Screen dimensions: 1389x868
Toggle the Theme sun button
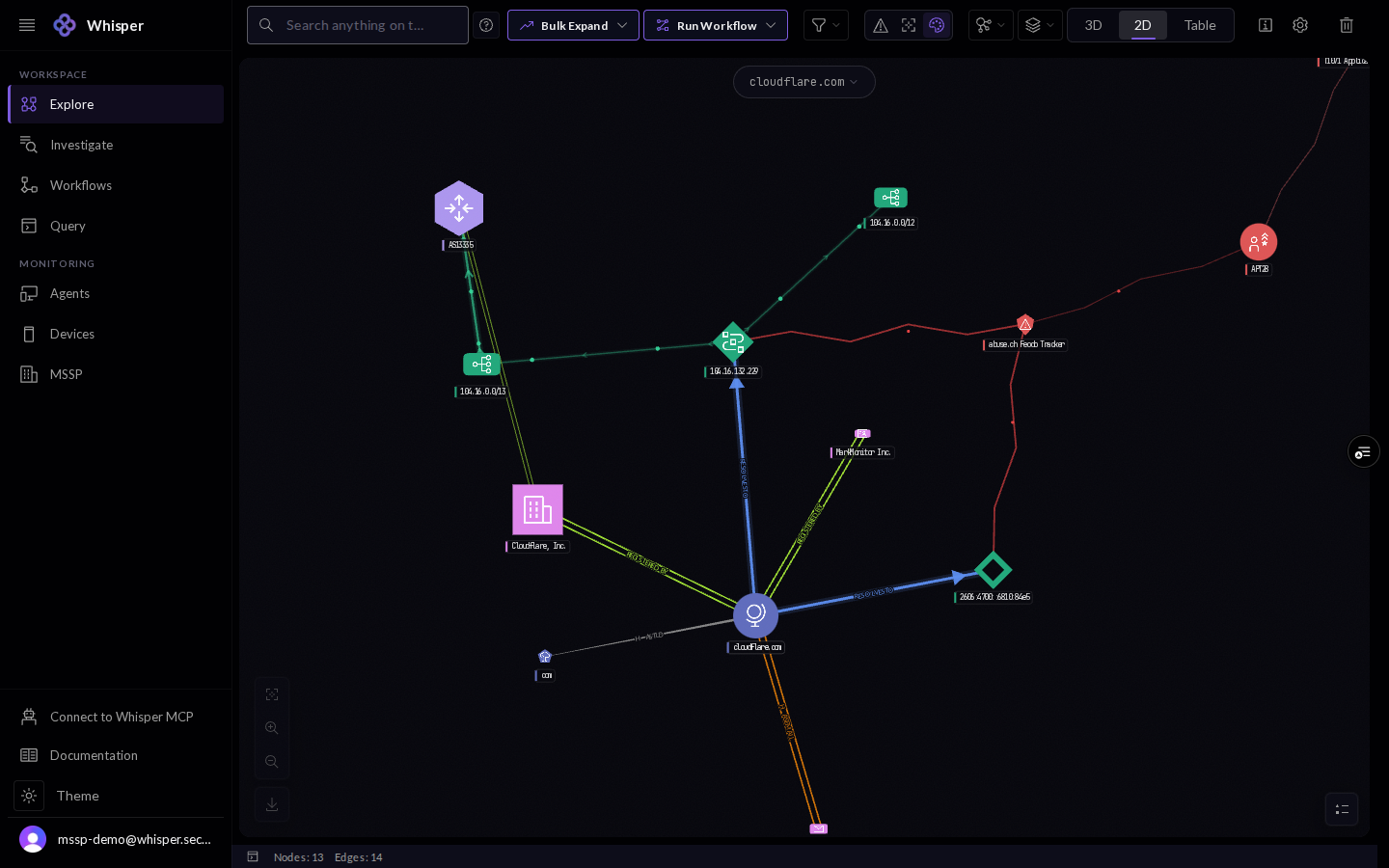pos(29,796)
